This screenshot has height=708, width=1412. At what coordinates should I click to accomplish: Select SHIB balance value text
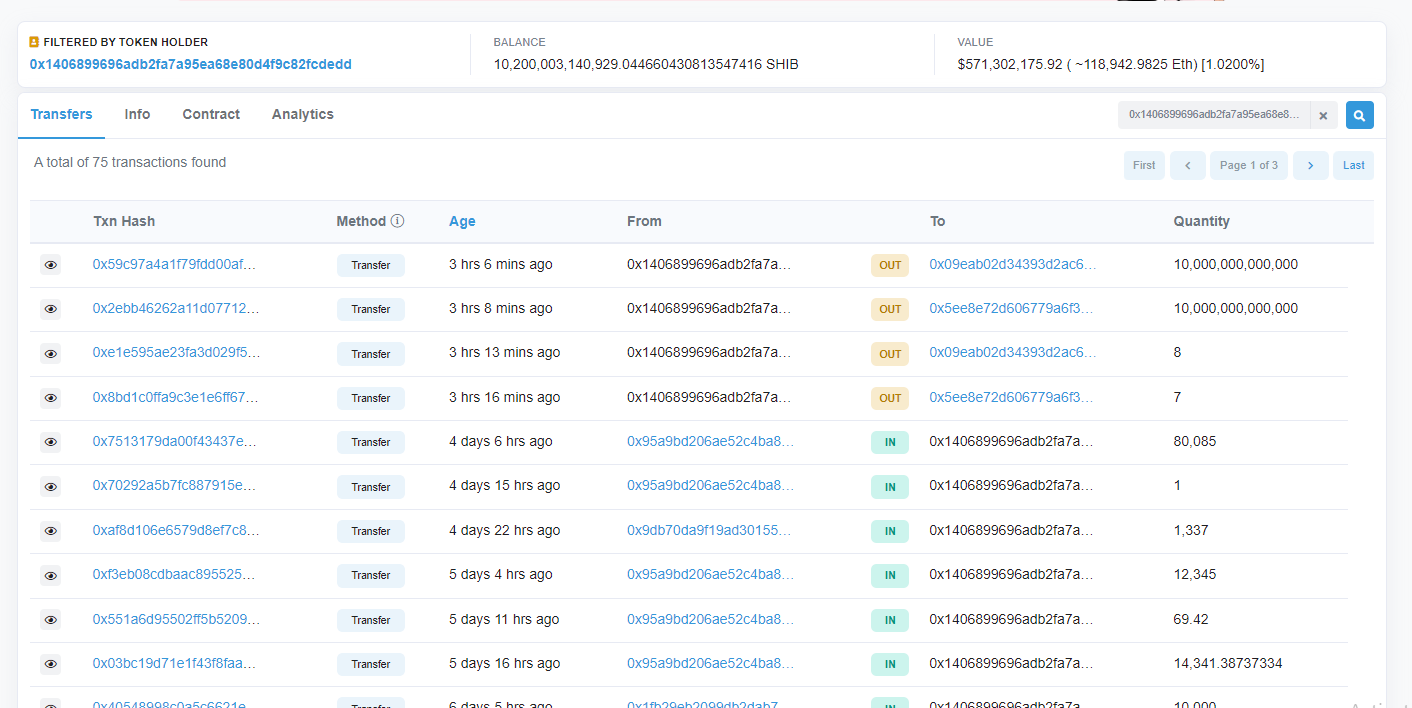pyautogui.click(x=646, y=64)
